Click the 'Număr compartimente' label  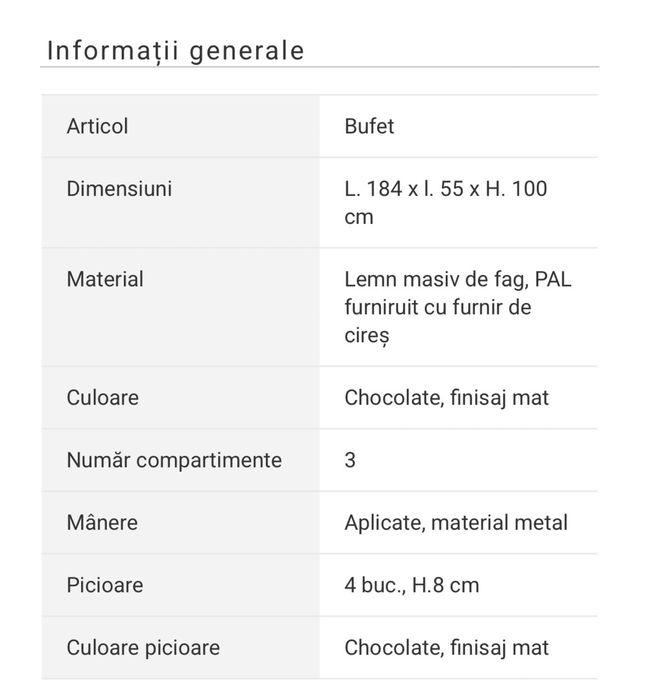174,460
